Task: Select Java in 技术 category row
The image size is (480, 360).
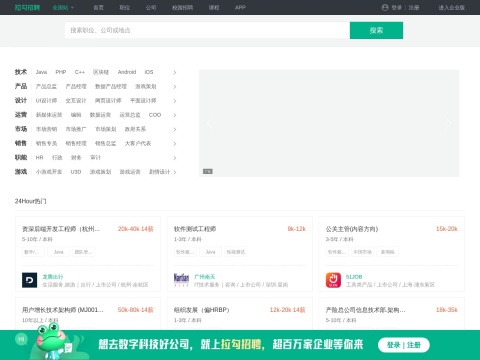Action: 41,72
